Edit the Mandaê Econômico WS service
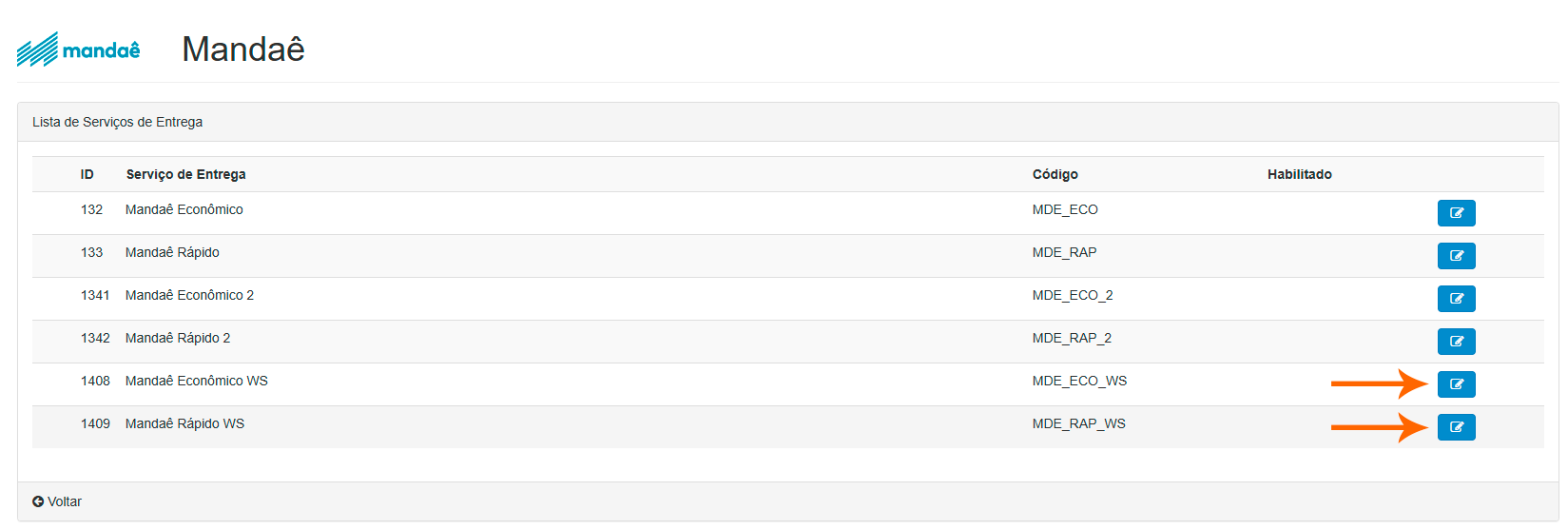 [1456, 384]
